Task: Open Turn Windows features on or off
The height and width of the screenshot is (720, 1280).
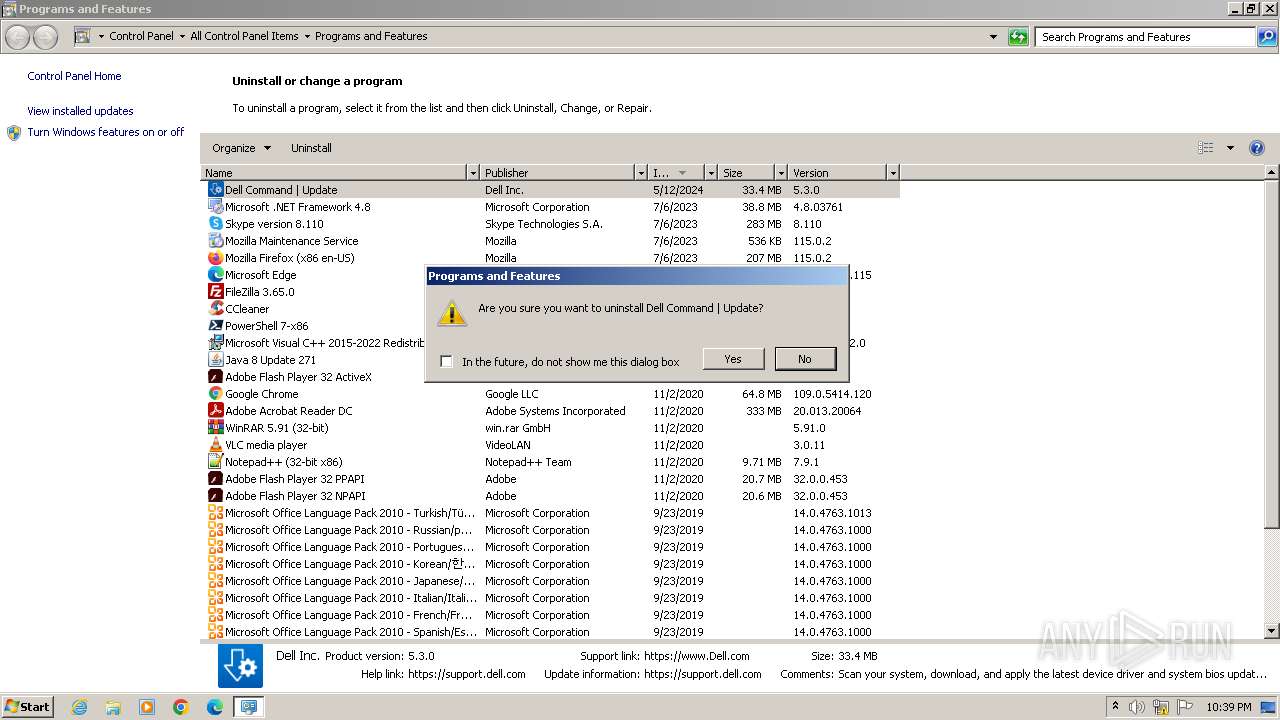Action: point(106,132)
